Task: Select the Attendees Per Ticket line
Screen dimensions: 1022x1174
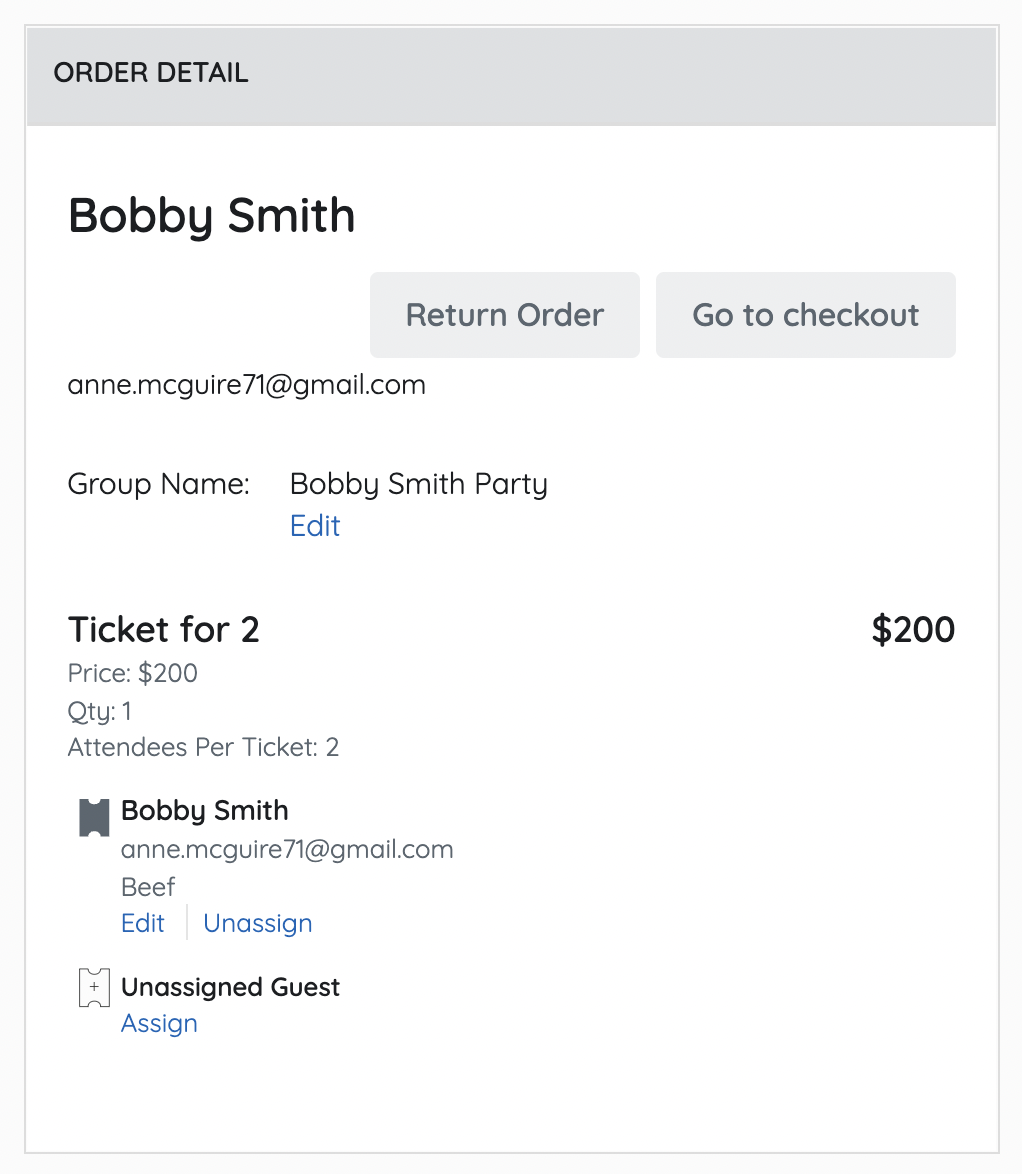Action: (x=203, y=747)
